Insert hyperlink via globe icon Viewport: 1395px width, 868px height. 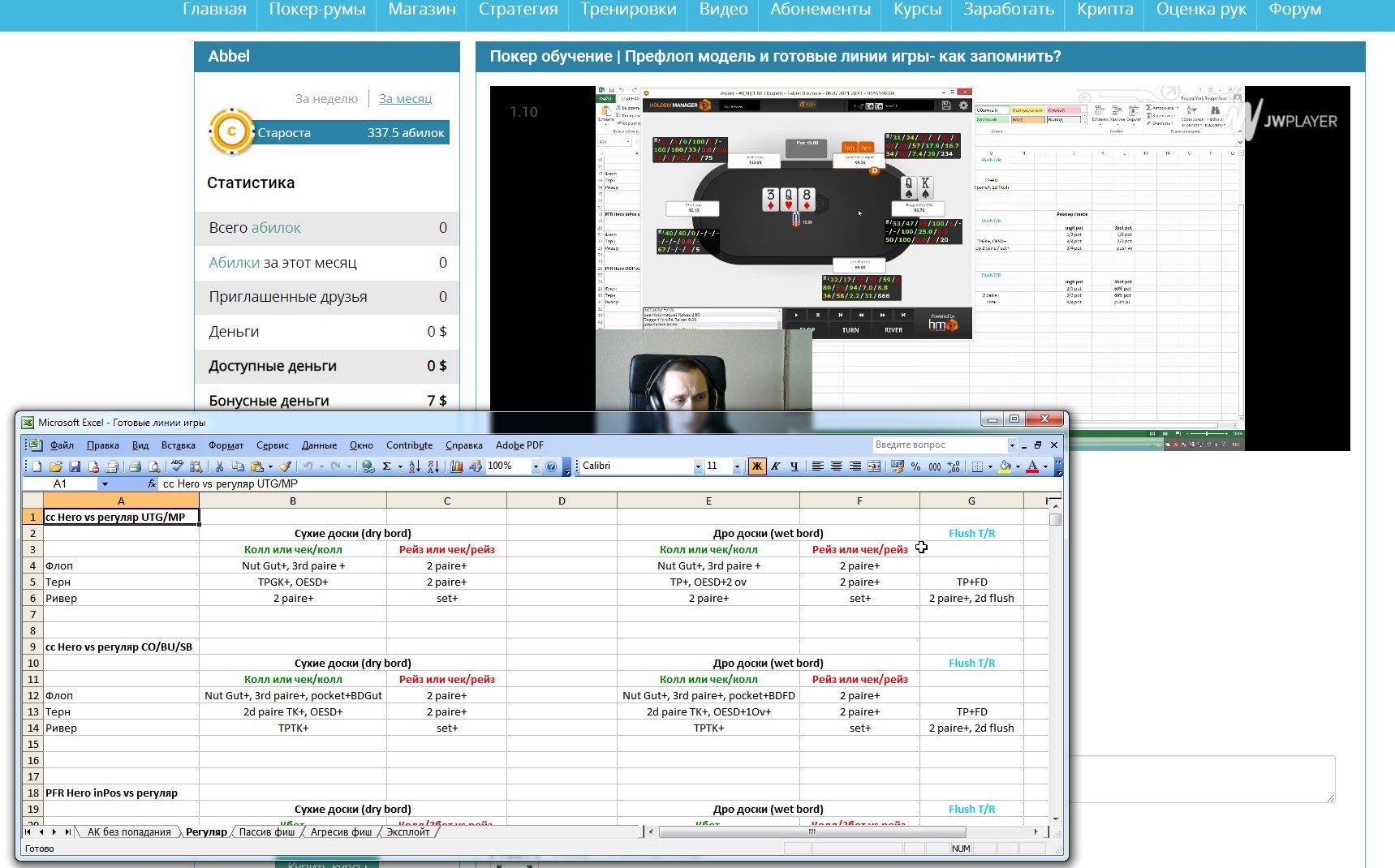[368, 466]
